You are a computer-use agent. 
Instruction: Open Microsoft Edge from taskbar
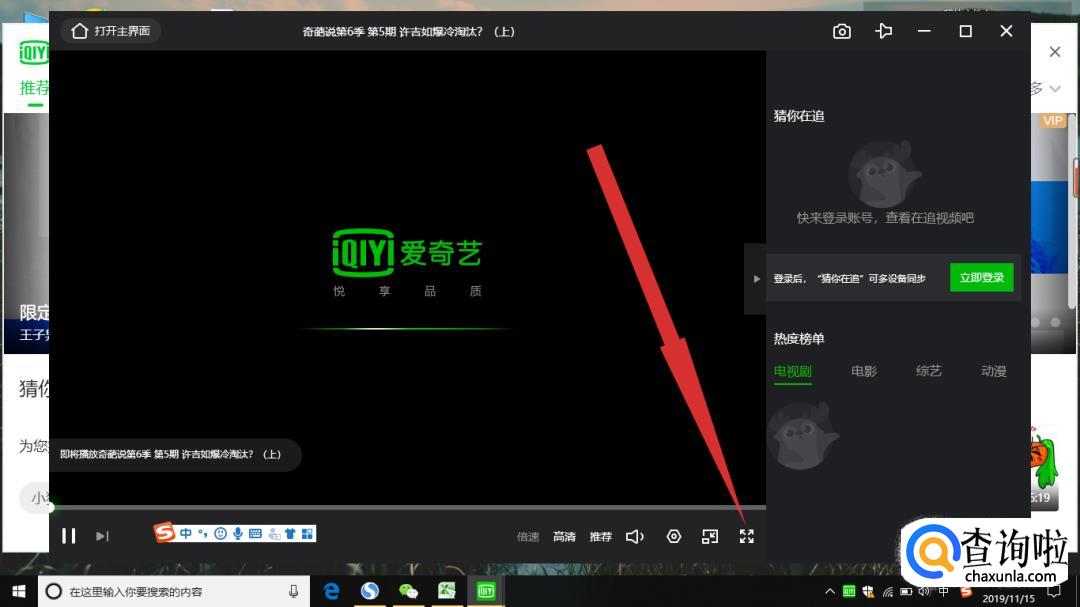[331, 591]
